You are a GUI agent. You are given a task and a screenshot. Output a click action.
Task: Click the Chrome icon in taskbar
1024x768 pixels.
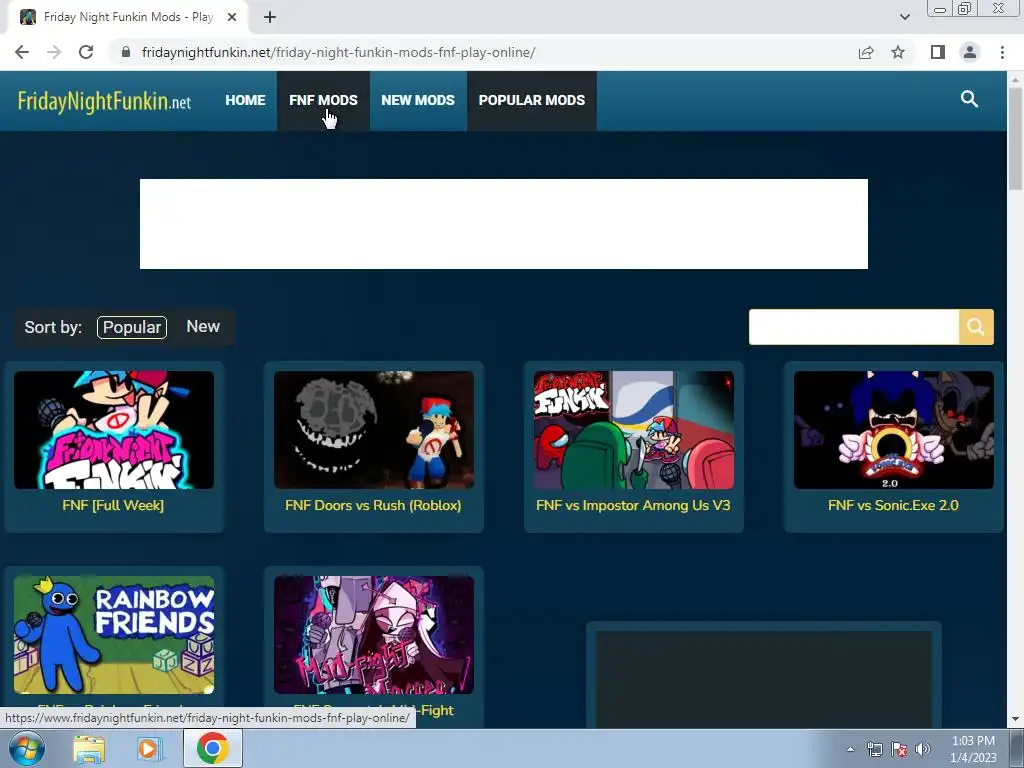click(212, 748)
